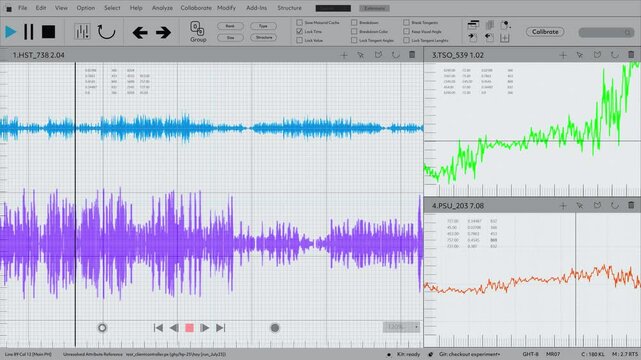The width and height of the screenshot is (641, 360).
Task: Click the left-arrow export page icon
Action: tap(489, 38)
